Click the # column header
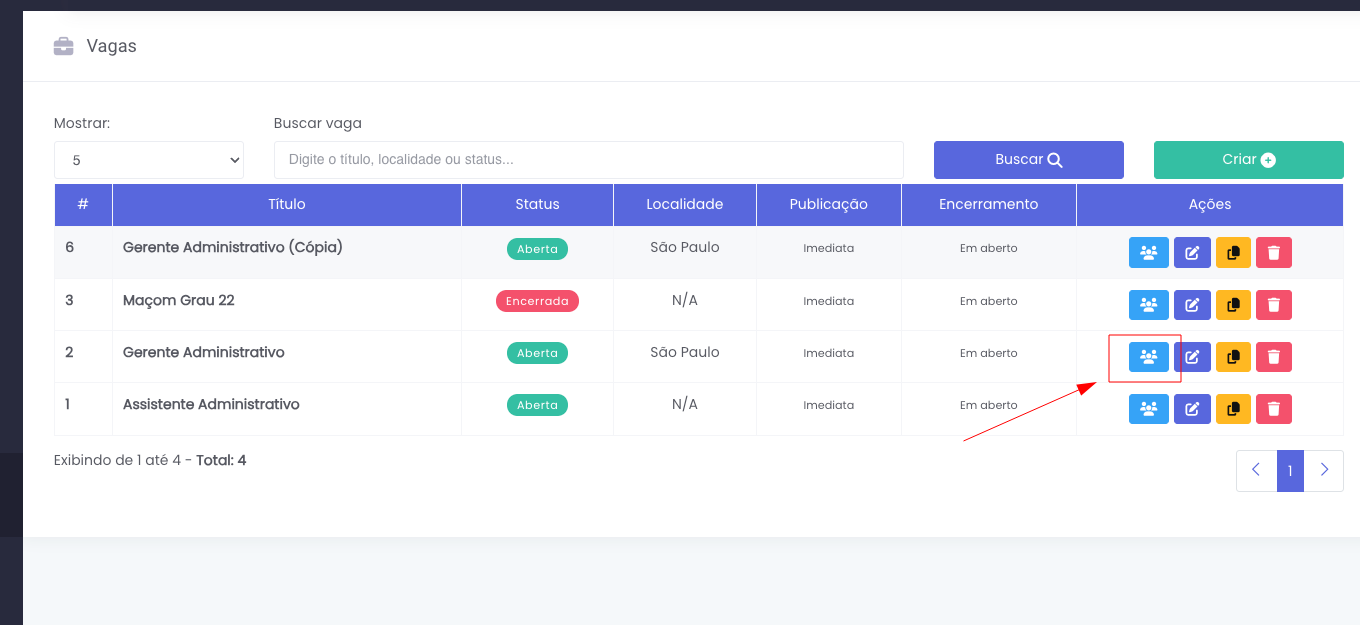Image resolution: width=1360 pixels, height=625 pixels. pyautogui.click(x=83, y=204)
